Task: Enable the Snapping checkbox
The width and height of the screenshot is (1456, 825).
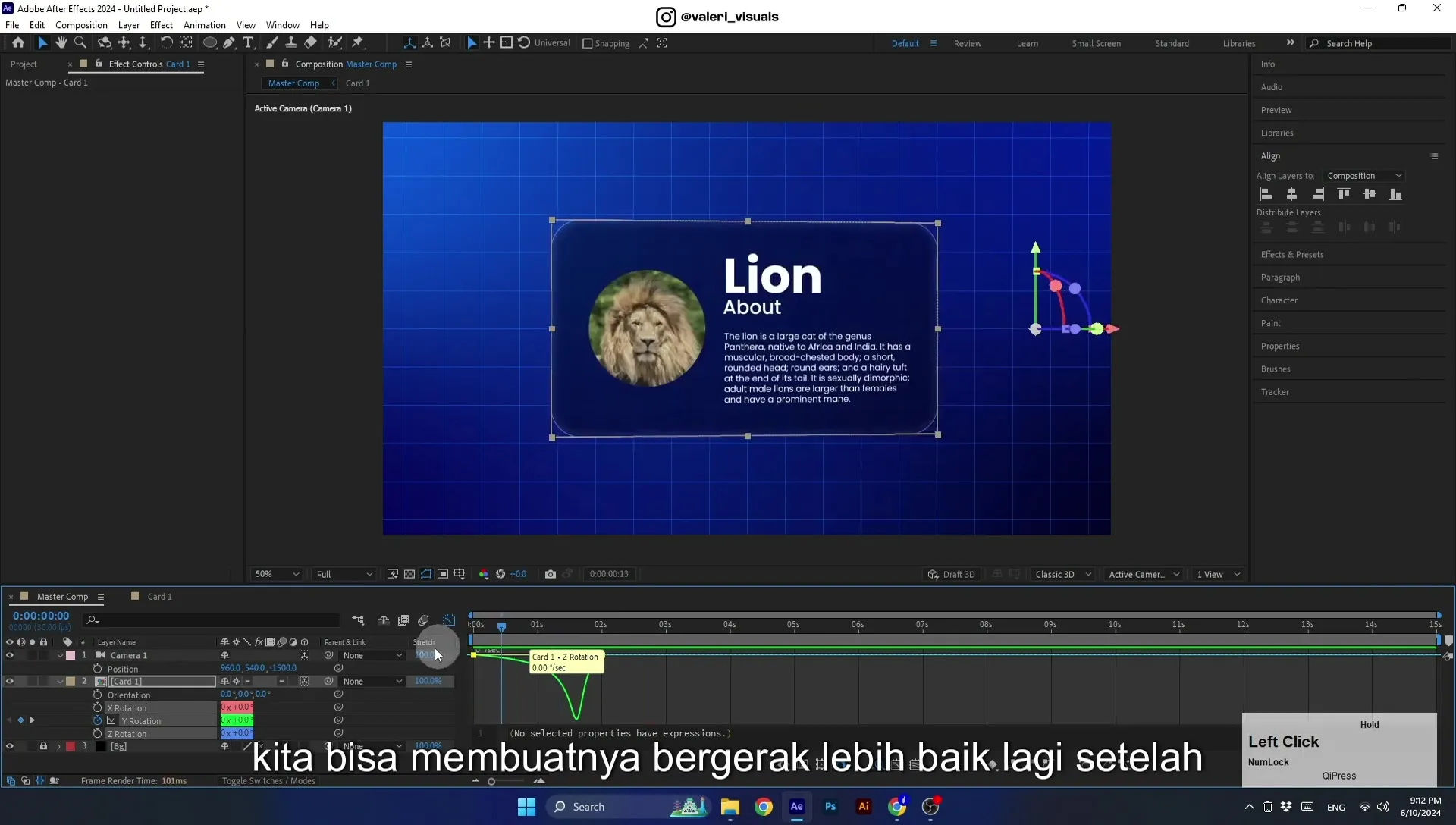Action: tap(587, 43)
